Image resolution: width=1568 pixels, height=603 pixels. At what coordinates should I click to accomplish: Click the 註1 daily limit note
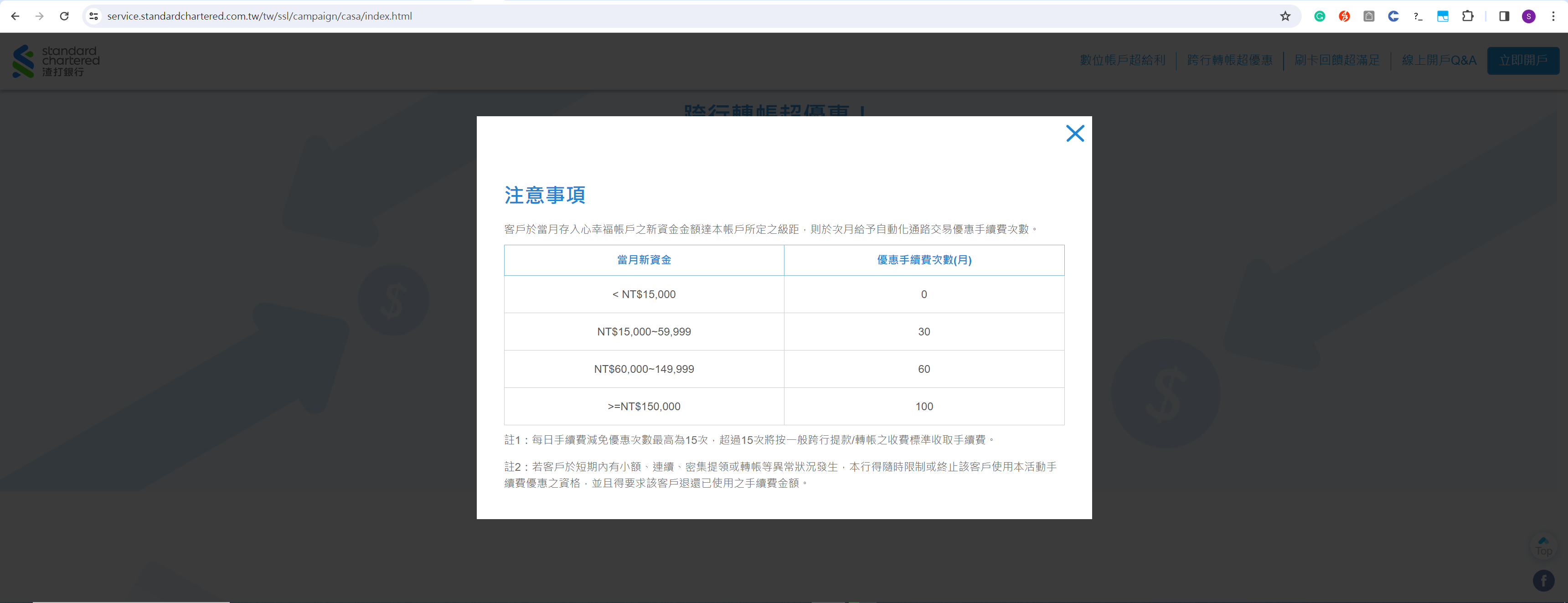pyautogui.click(x=750, y=440)
